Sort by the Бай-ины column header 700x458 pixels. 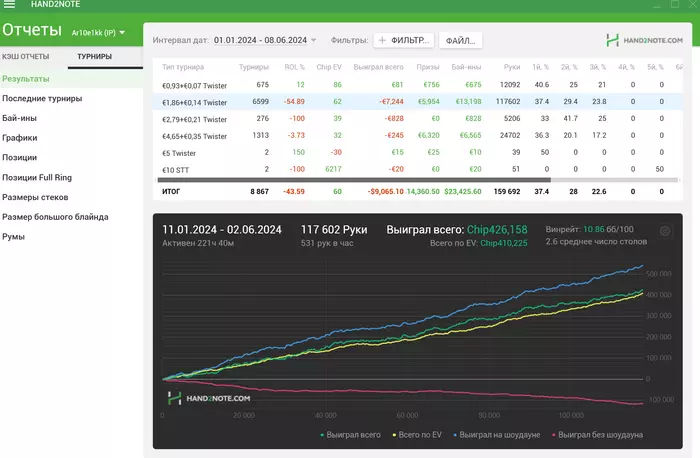click(467, 67)
